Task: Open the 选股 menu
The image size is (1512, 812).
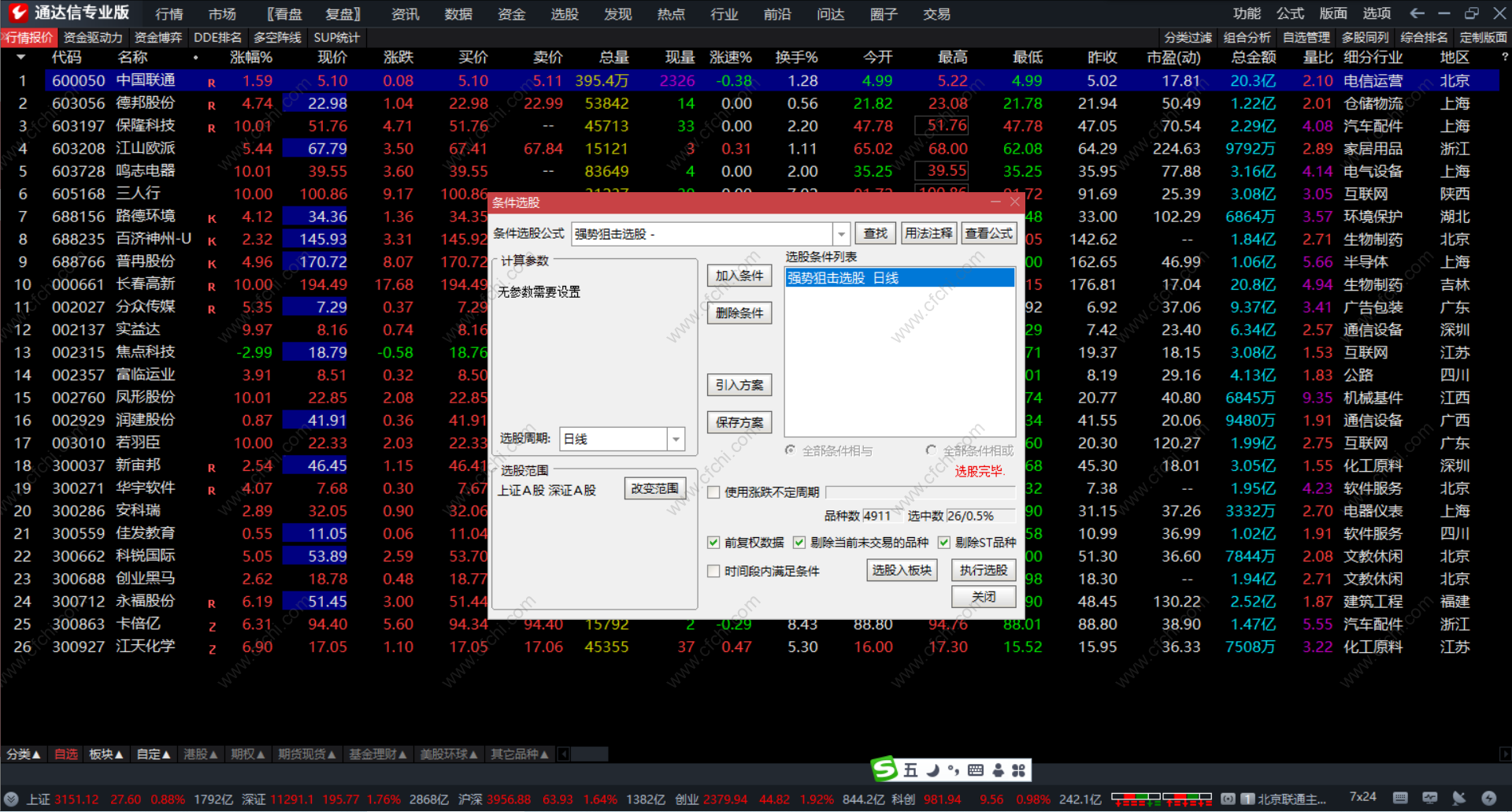Action: [x=565, y=14]
